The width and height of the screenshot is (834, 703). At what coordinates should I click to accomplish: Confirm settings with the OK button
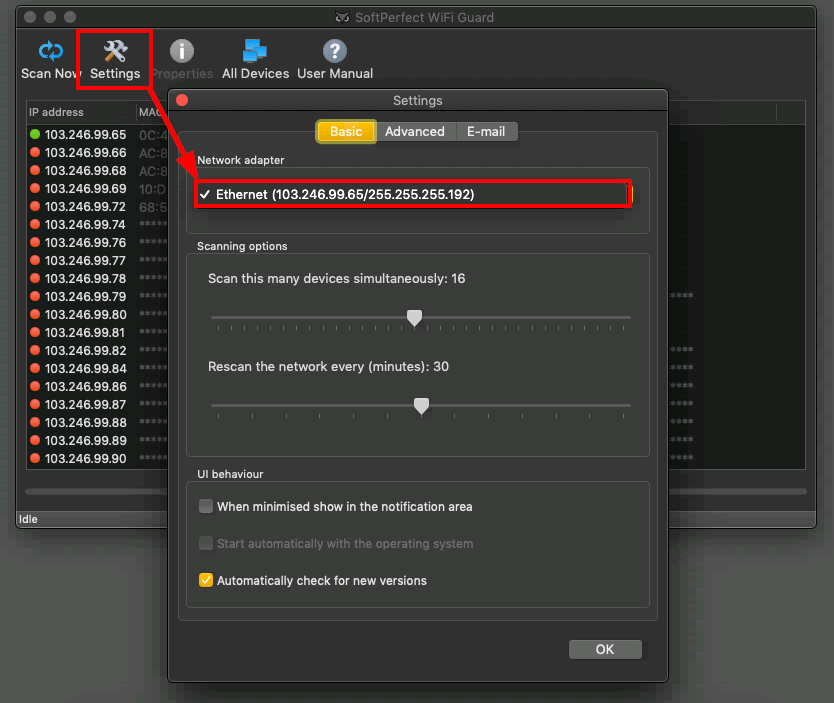(605, 649)
